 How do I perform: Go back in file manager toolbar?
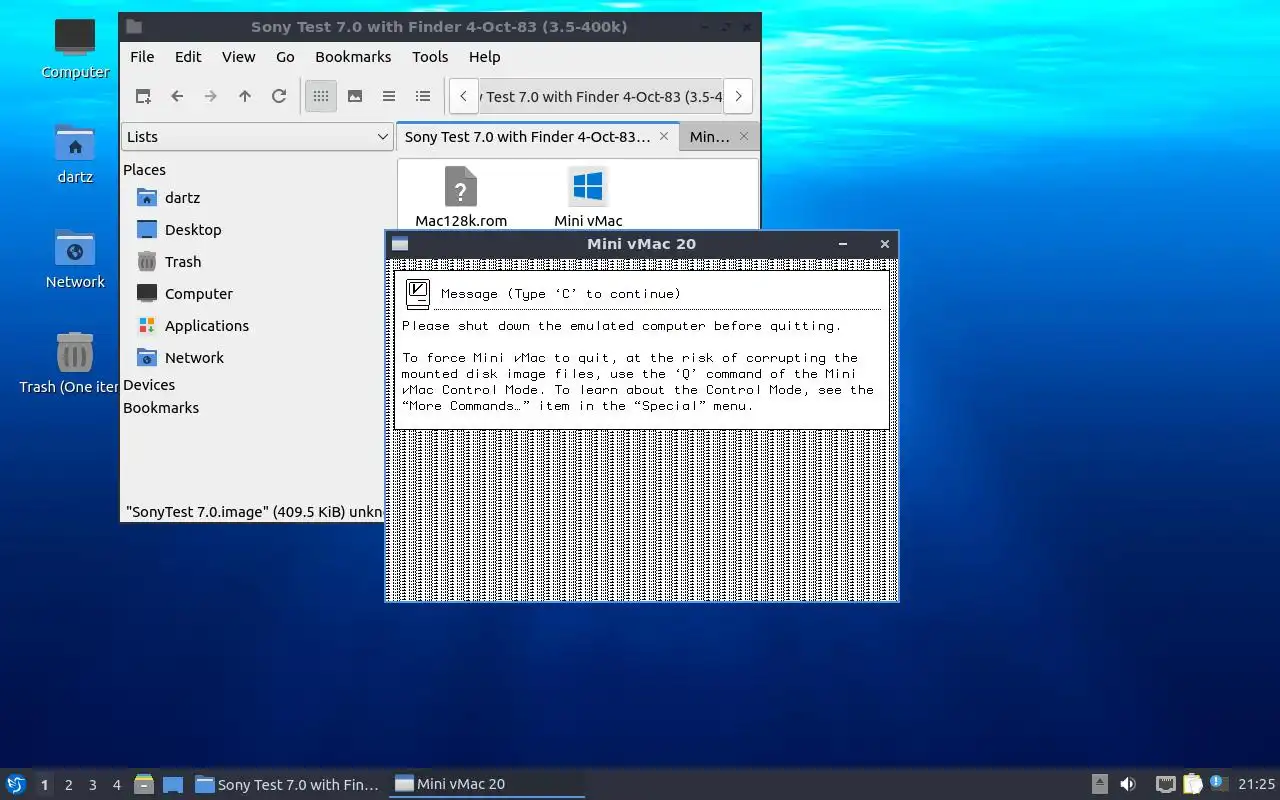click(177, 97)
